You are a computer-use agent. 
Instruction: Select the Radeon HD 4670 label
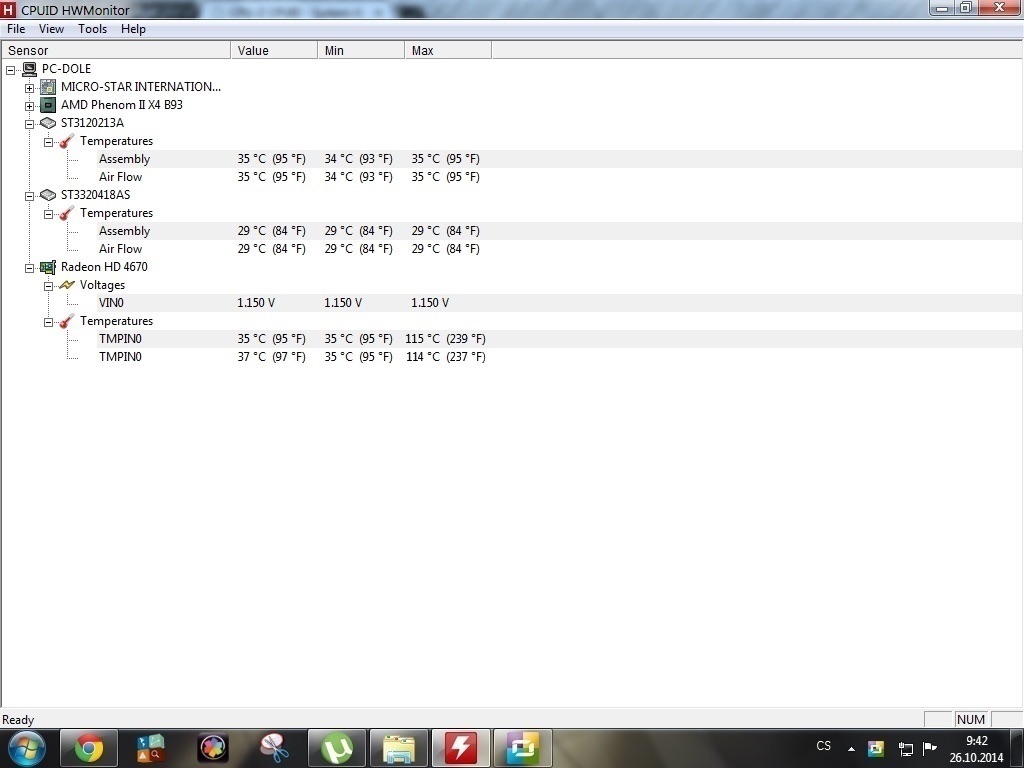point(104,266)
